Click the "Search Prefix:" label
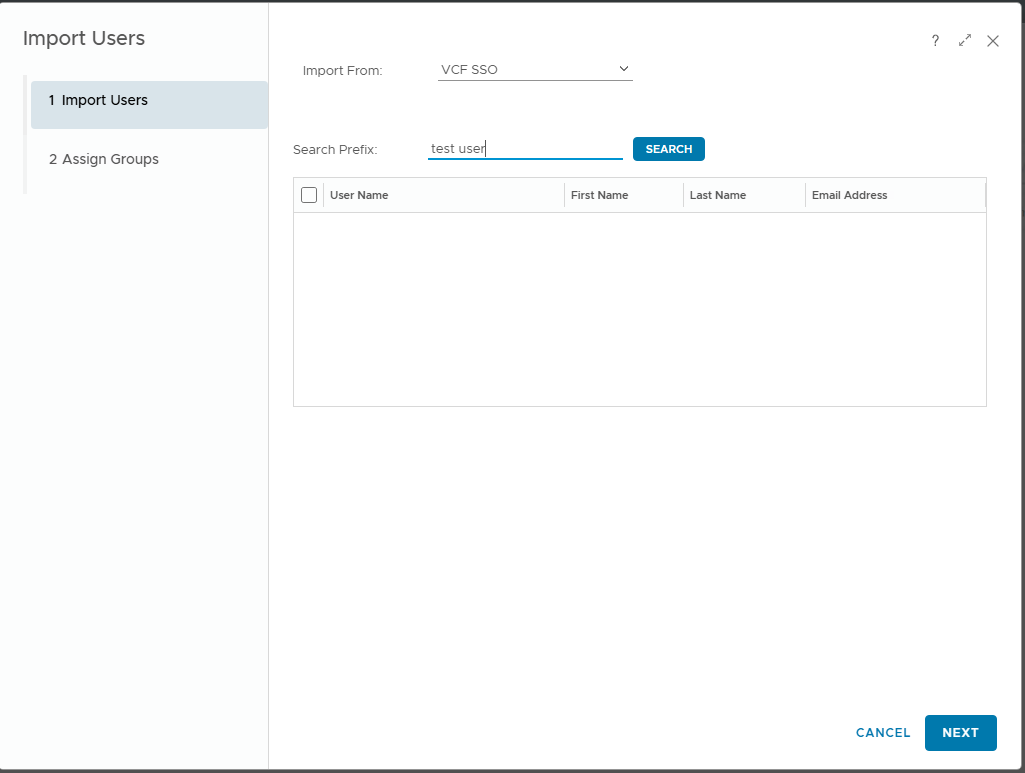Image resolution: width=1025 pixels, height=773 pixels. 335,150
